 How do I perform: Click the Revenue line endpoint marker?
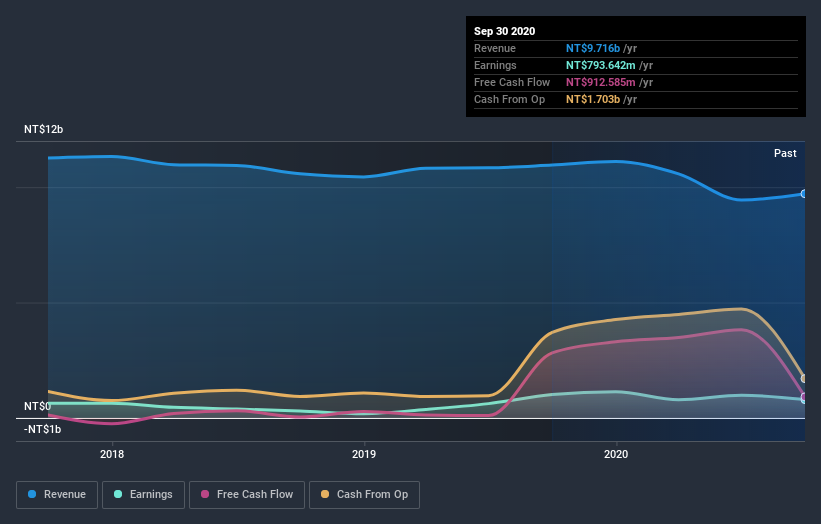pyautogui.click(x=804, y=194)
